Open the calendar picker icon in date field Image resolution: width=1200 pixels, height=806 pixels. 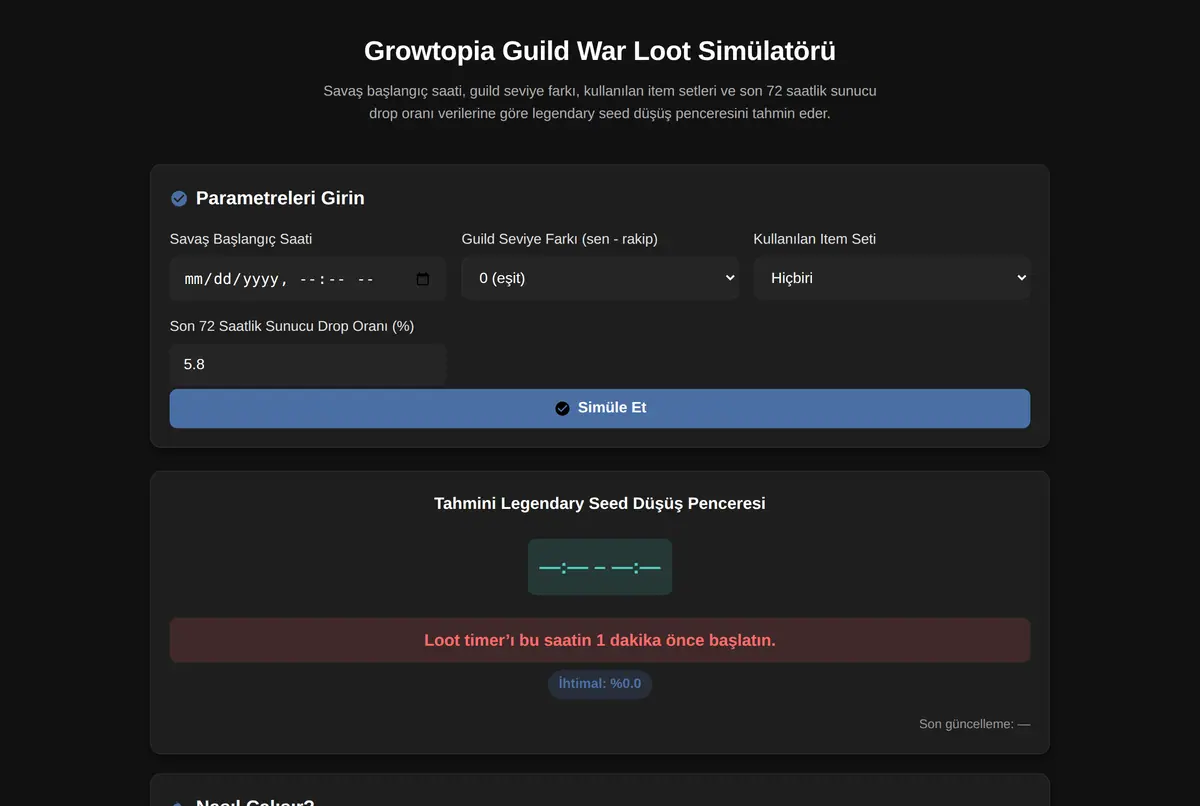click(x=423, y=279)
